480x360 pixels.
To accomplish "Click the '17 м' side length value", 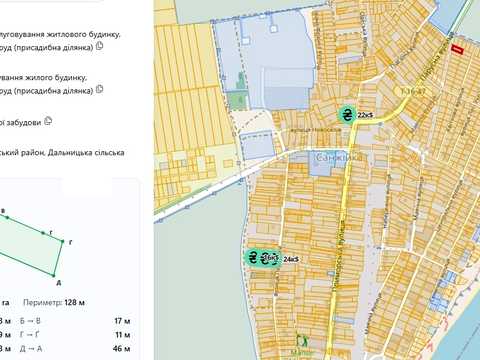I will tap(122, 321).
